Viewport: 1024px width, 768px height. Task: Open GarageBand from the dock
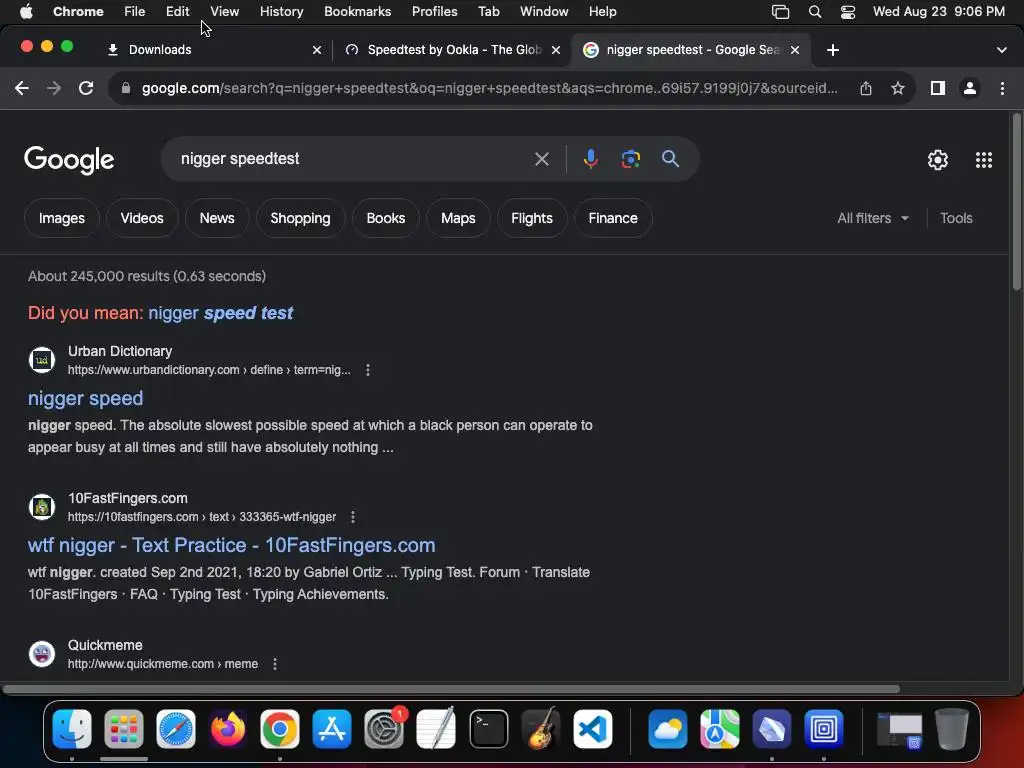pos(541,729)
